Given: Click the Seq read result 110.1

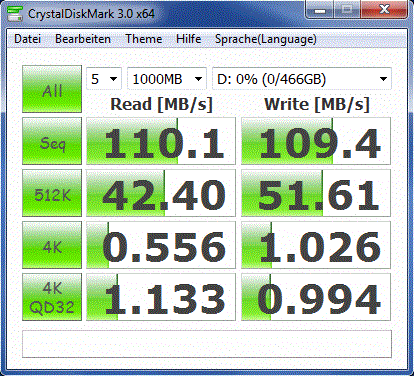Looking at the screenshot, I should click(161, 141).
